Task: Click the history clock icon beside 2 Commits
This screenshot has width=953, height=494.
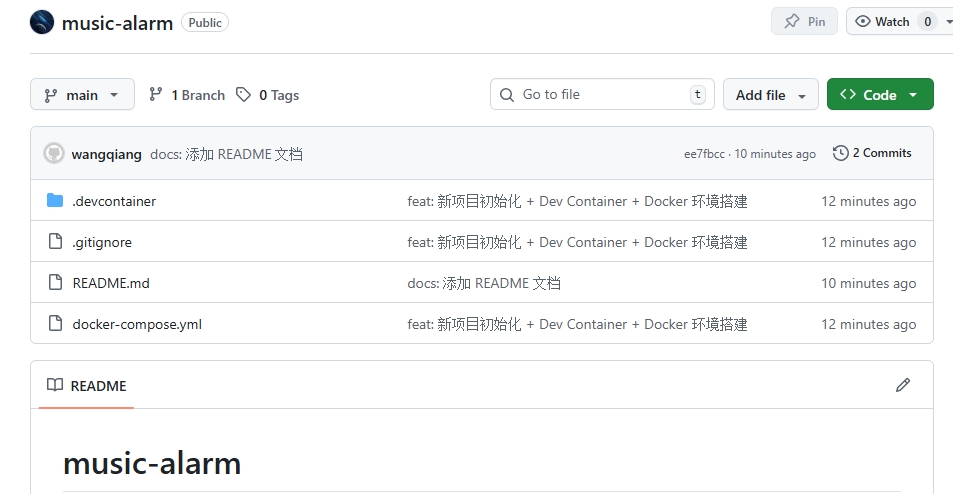Action: 841,153
